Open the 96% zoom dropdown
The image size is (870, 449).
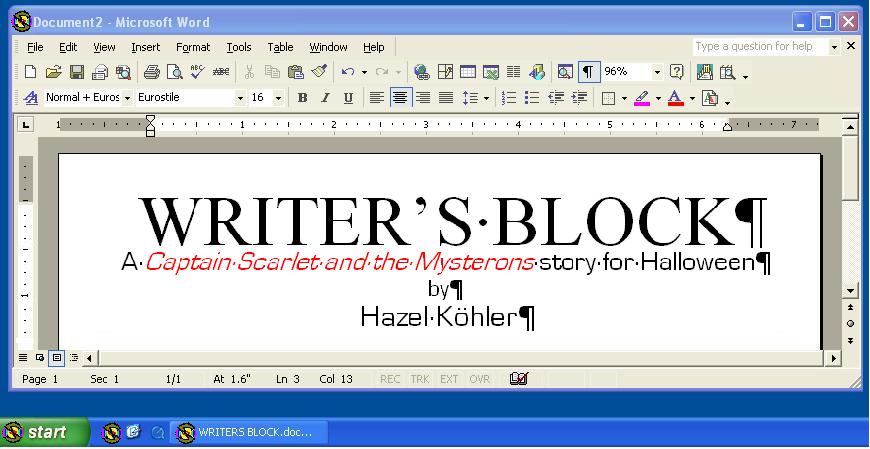657,72
